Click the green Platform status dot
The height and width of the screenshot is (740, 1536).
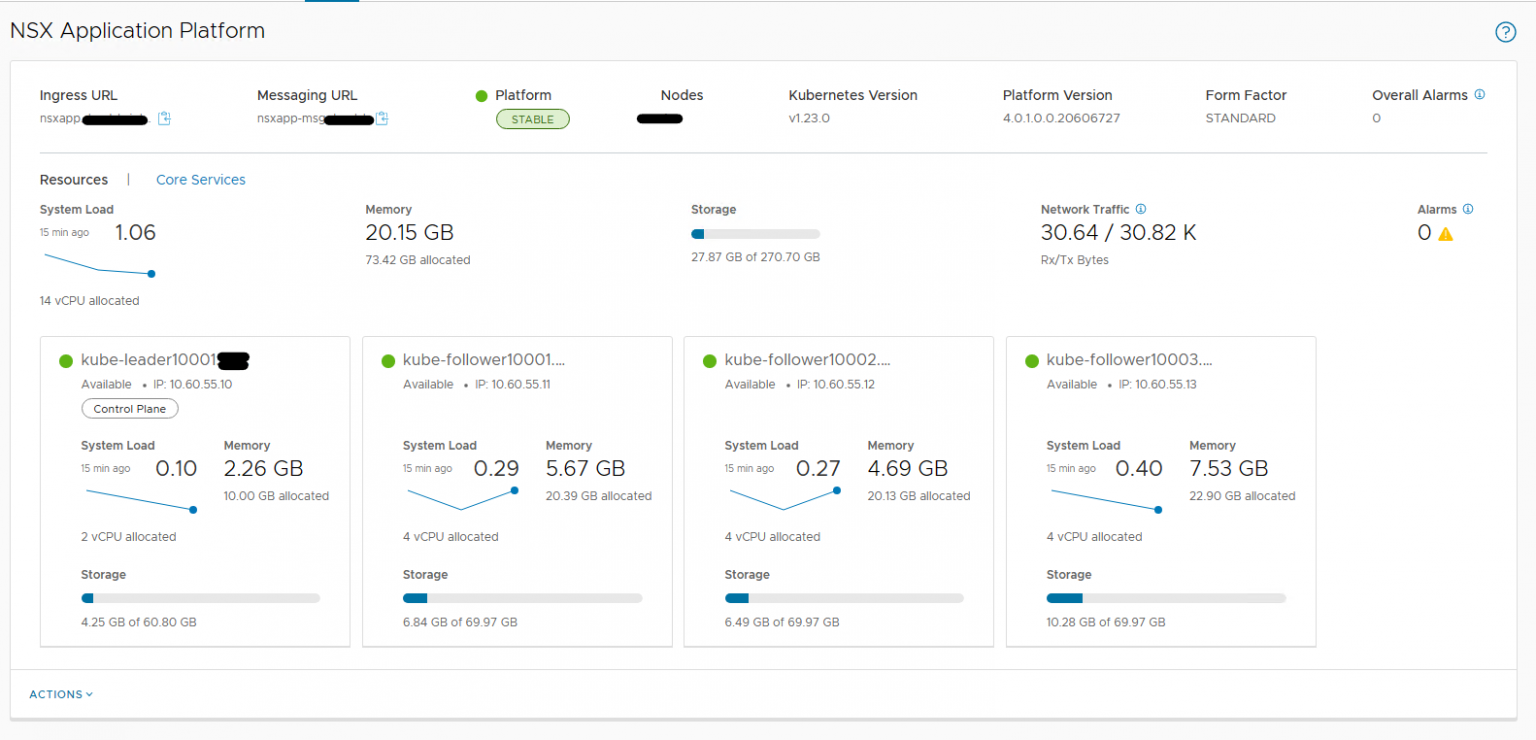[481, 95]
